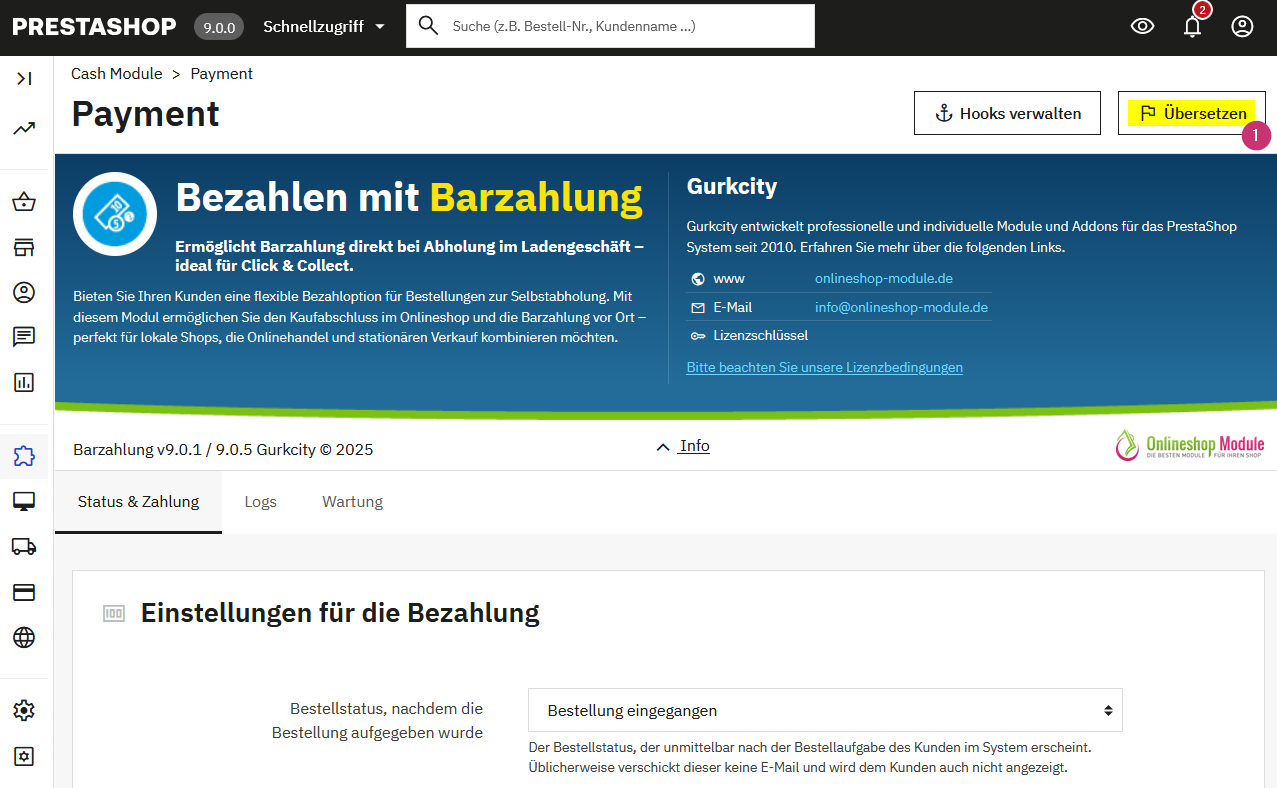Switch to the Logs tab
Viewport: 1277px width, 788px height.
coord(261,501)
